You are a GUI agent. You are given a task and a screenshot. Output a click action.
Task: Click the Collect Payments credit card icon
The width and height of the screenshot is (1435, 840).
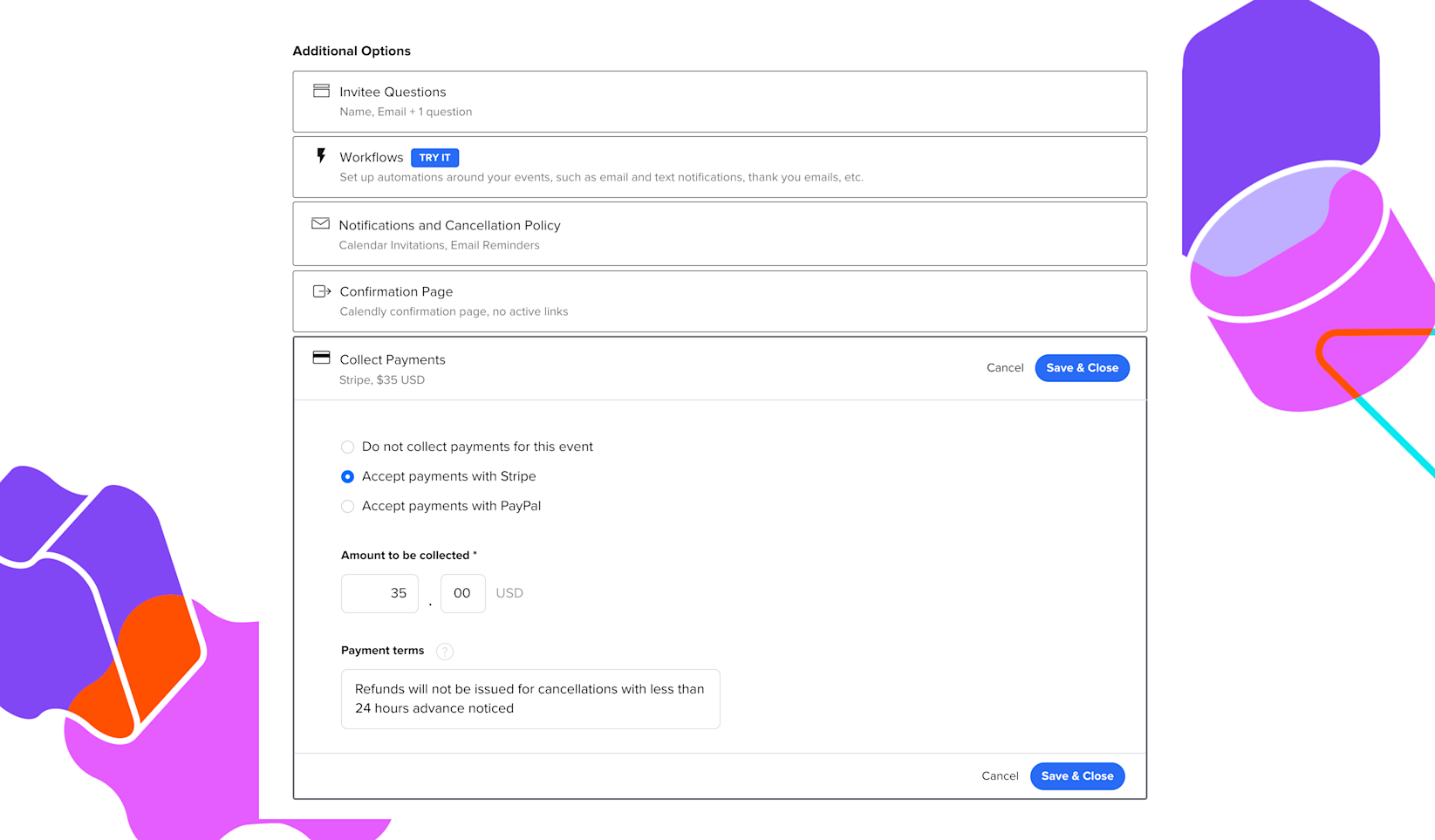[x=321, y=358]
